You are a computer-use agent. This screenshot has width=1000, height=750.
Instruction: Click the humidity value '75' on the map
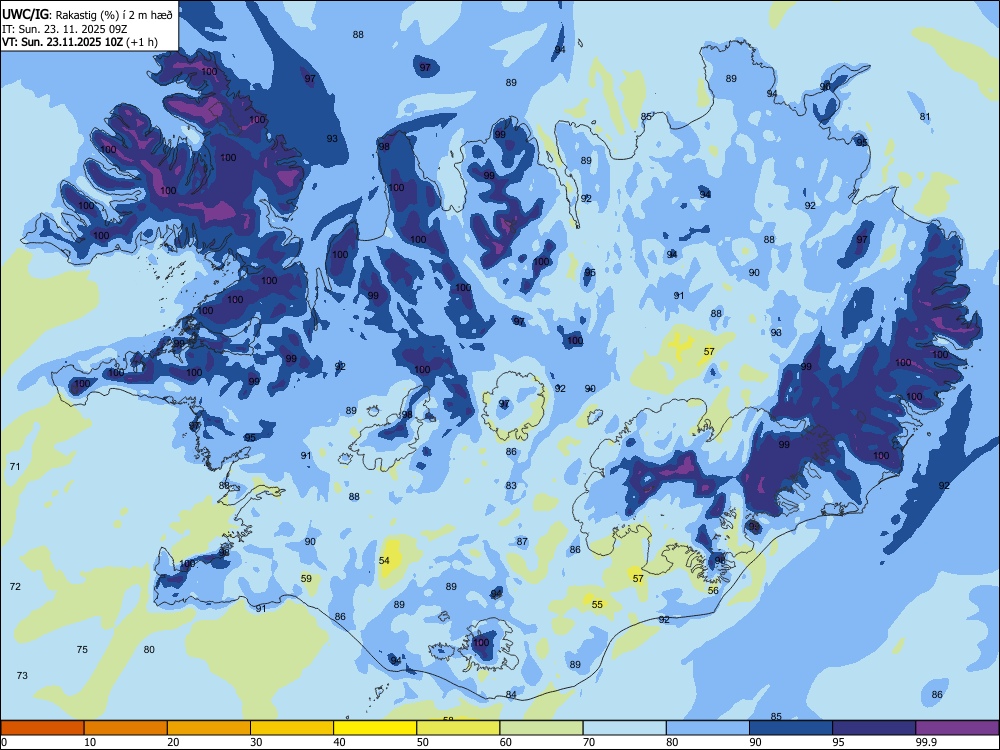(x=82, y=649)
